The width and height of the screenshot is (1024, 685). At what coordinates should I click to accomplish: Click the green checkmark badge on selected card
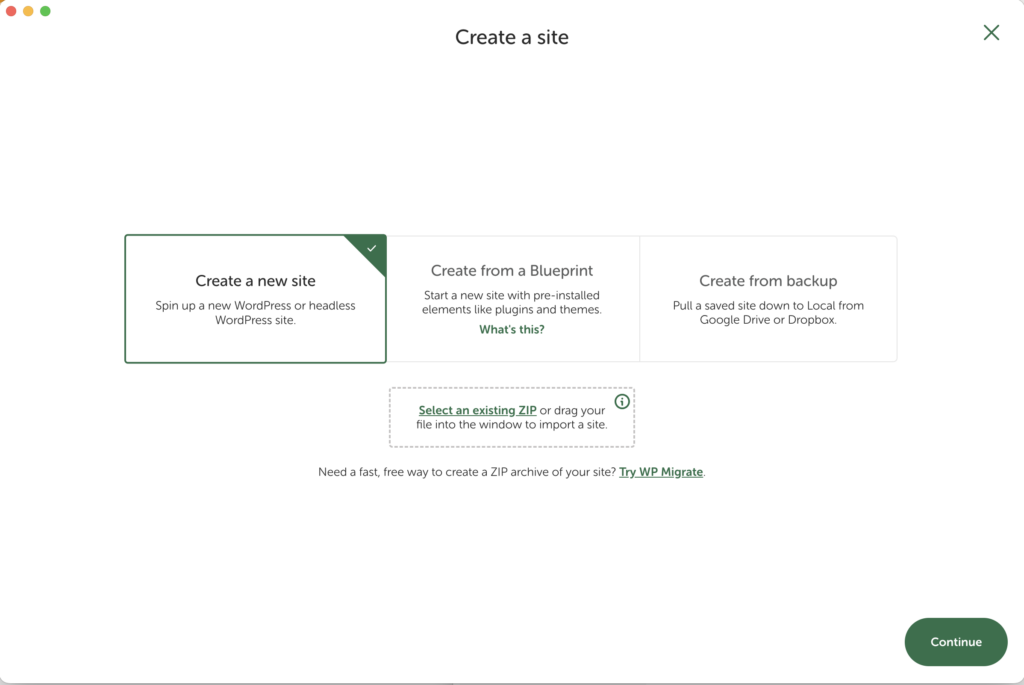click(x=372, y=248)
